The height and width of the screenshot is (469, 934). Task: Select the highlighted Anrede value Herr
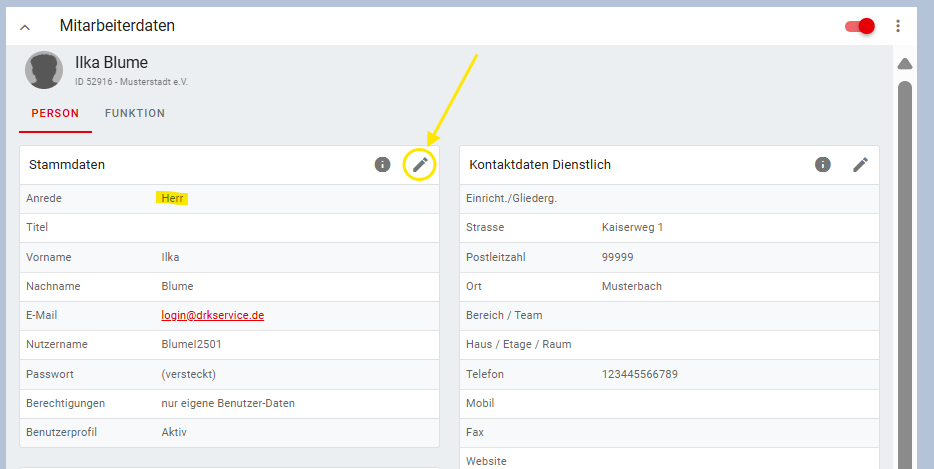(173, 198)
